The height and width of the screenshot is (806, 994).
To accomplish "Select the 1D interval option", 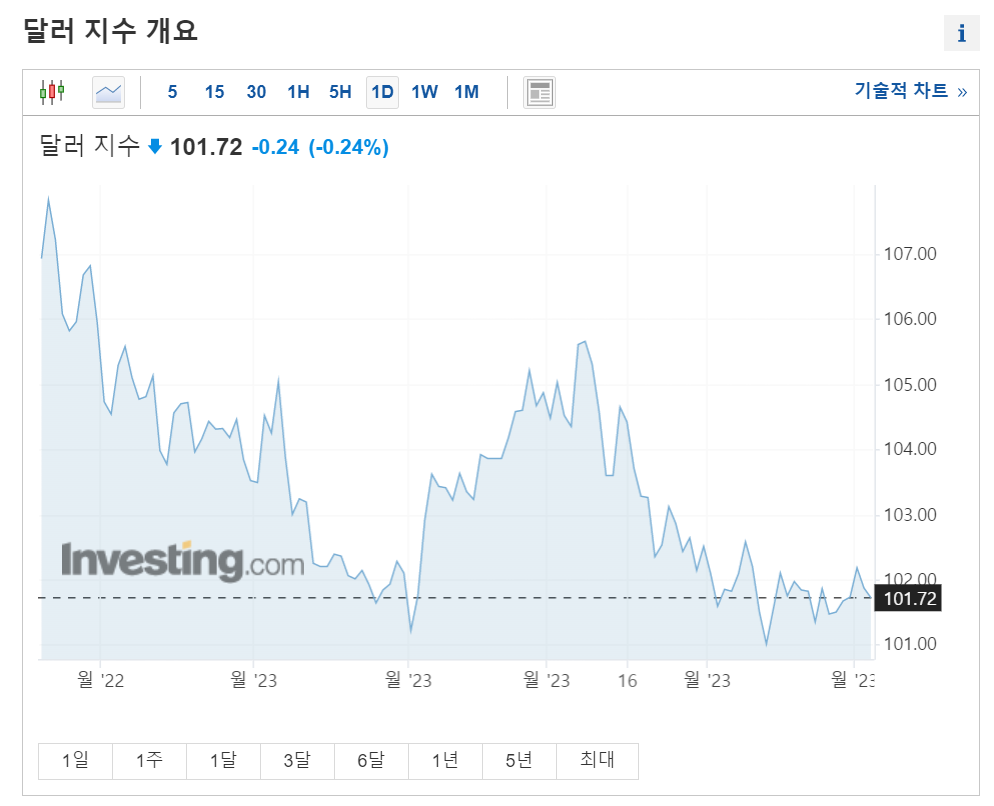I will coord(382,92).
